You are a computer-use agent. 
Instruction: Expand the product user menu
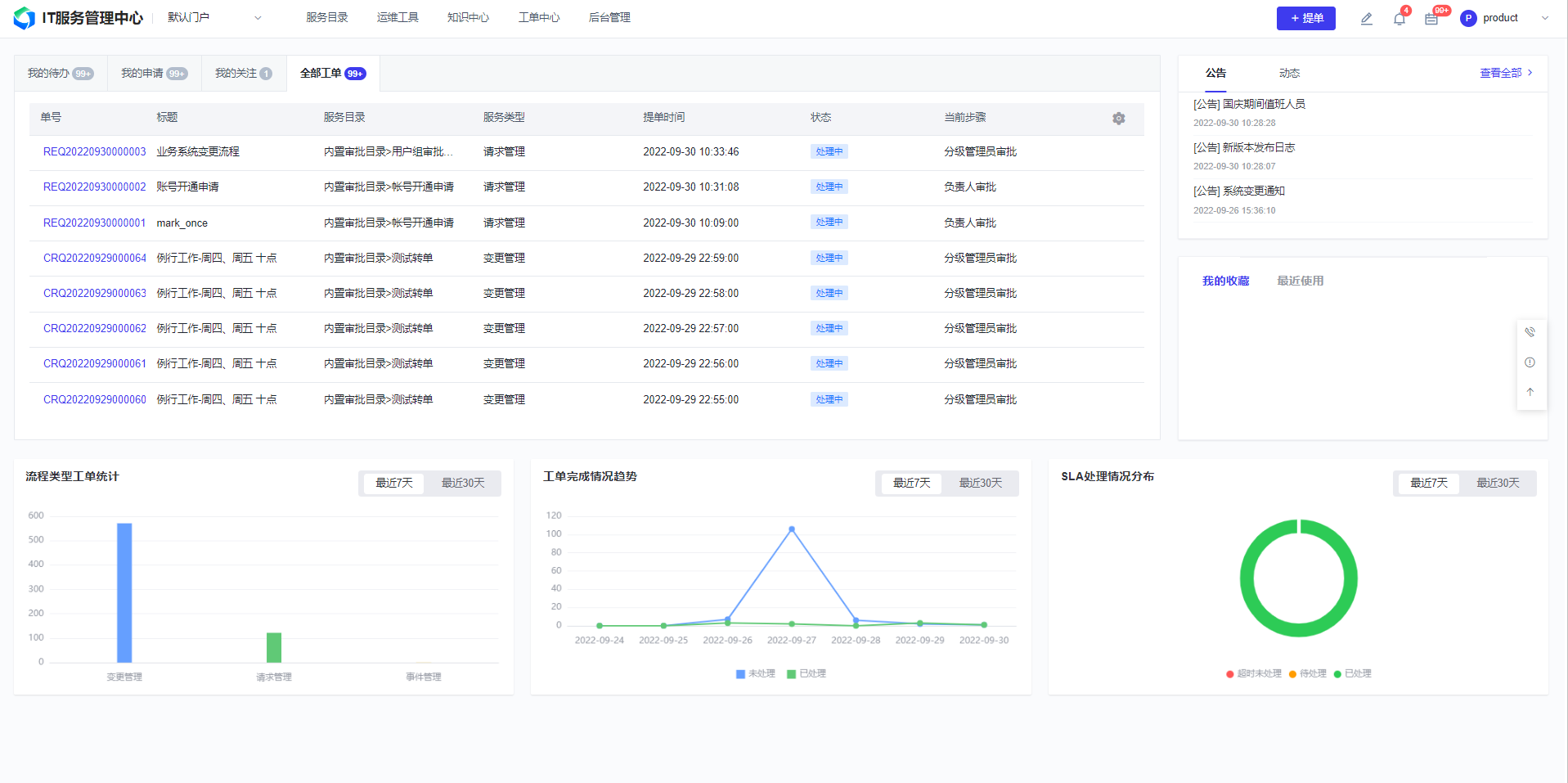(x=1544, y=18)
